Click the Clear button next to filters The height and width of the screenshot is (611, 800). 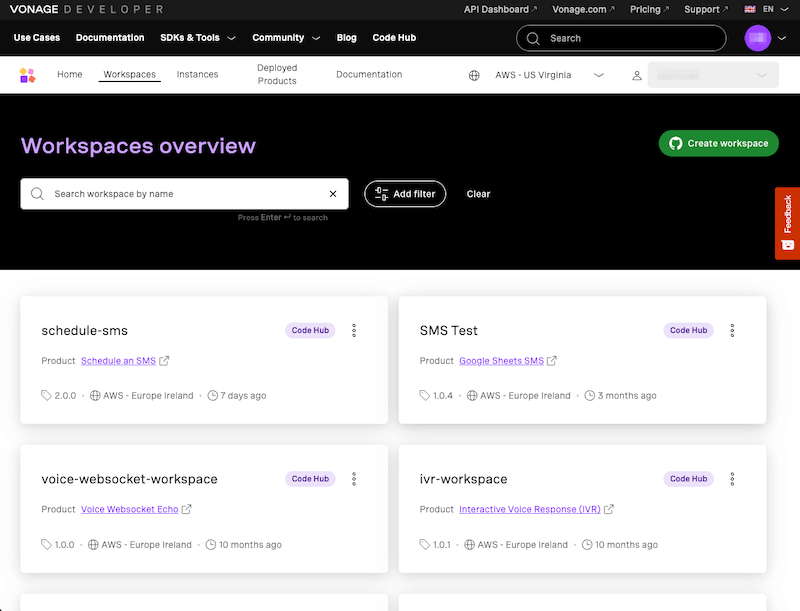click(x=478, y=194)
